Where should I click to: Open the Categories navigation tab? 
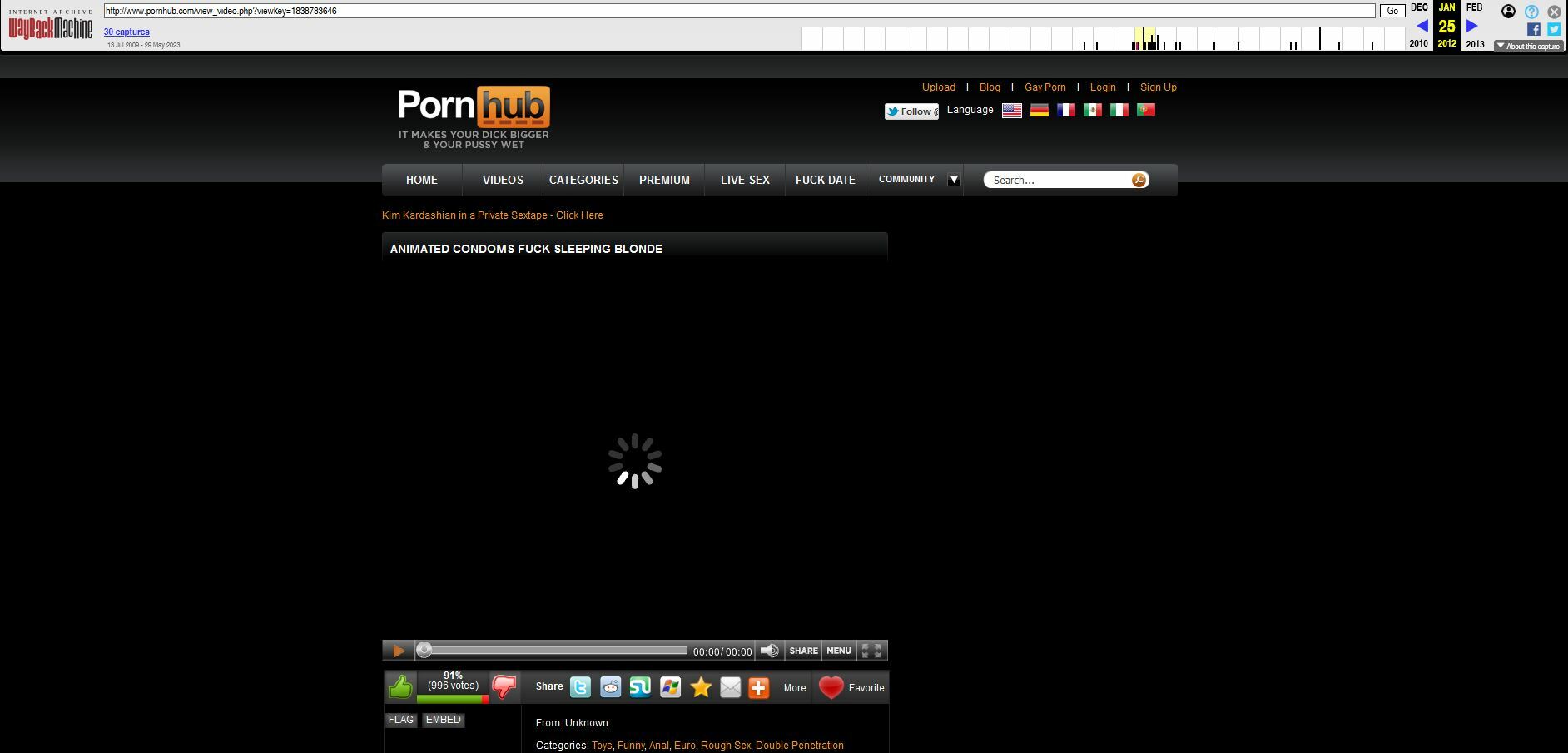point(583,180)
